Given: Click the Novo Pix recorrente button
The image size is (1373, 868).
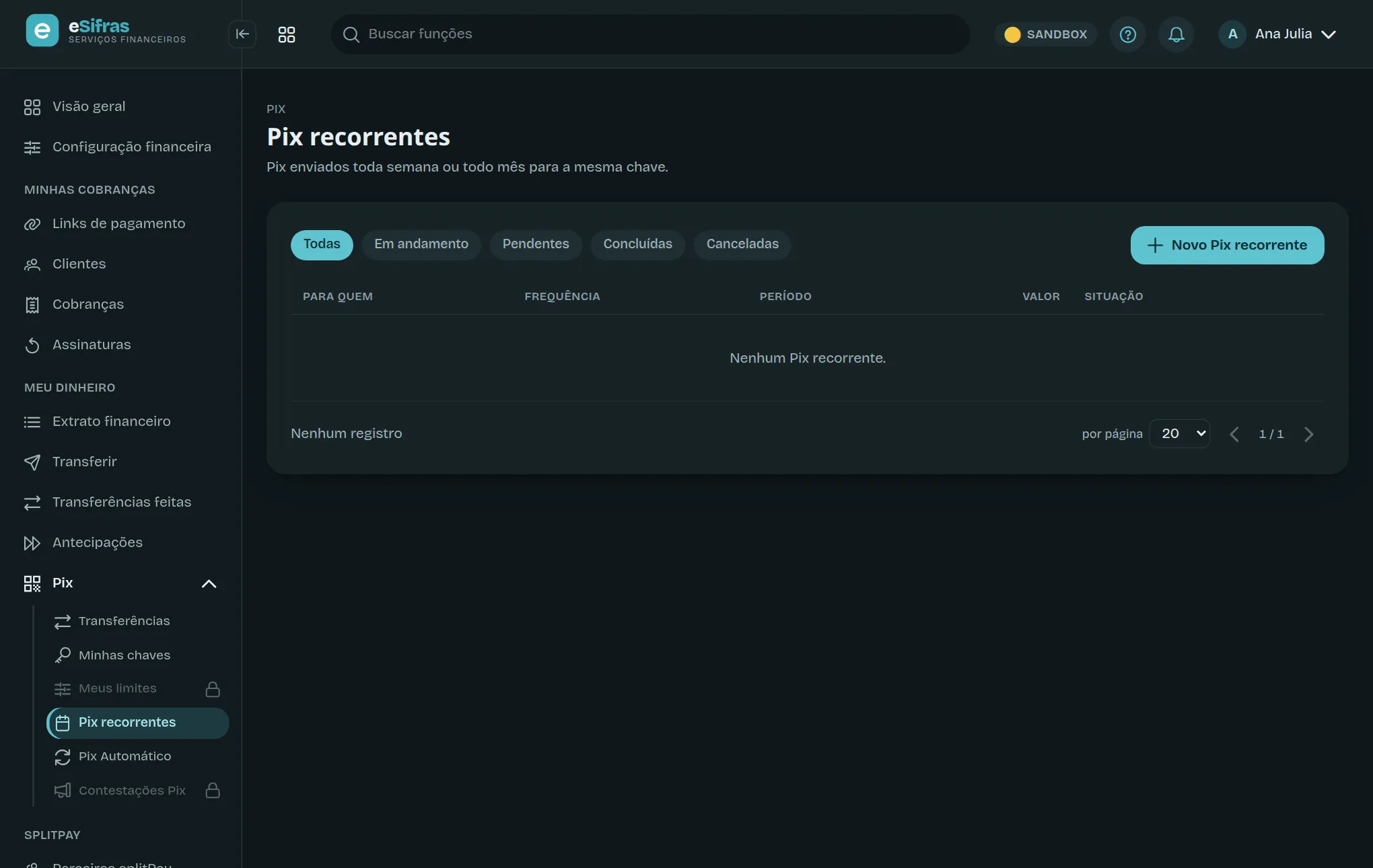Looking at the screenshot, I should pyautogui.click(x=1227, y=245).
